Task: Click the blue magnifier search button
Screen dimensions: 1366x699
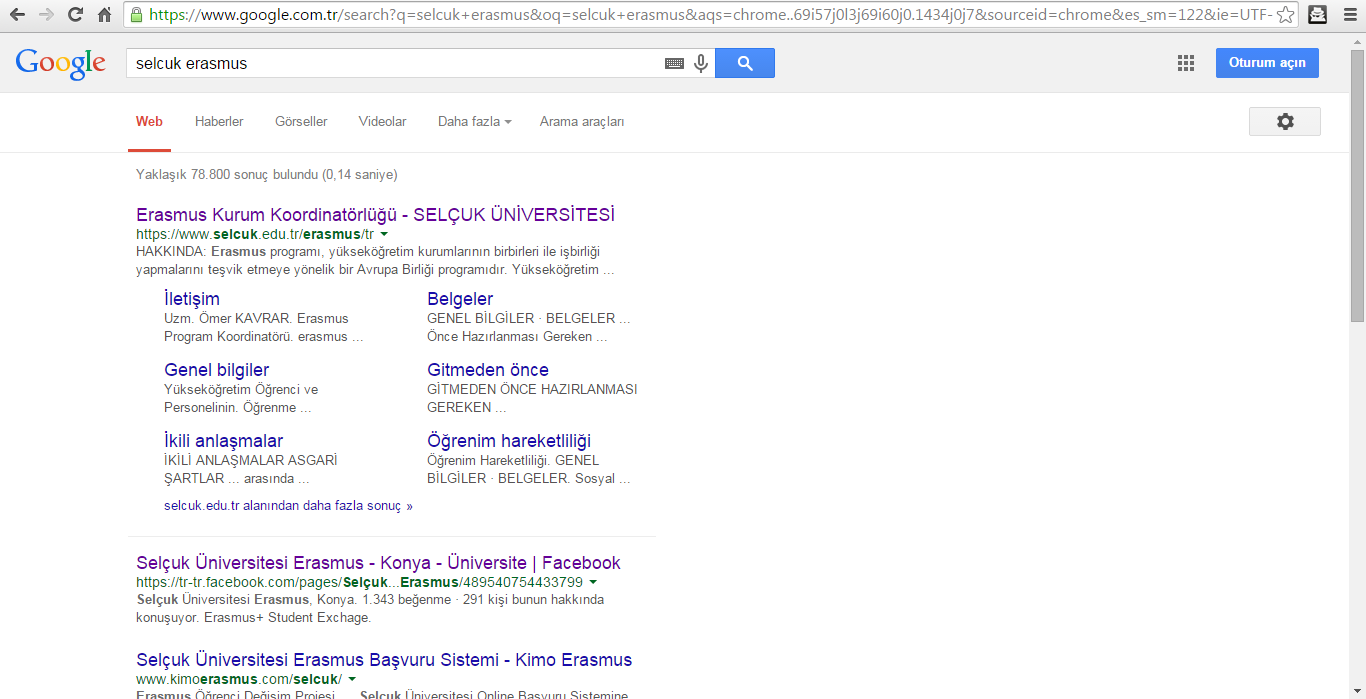Action: click(745, 63)
